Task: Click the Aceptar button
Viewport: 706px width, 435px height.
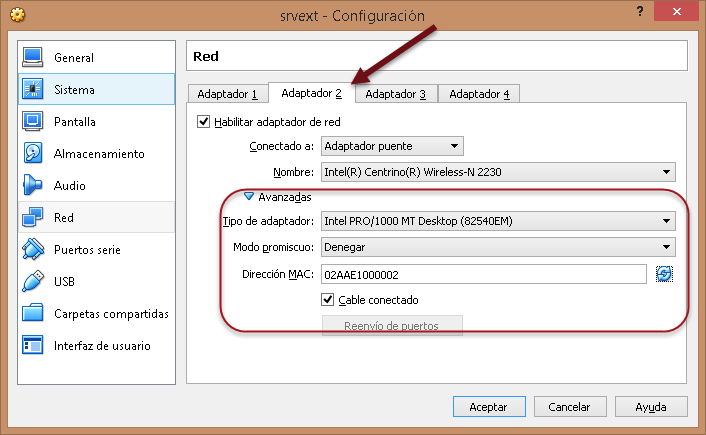Action: (x=488, y=407)
